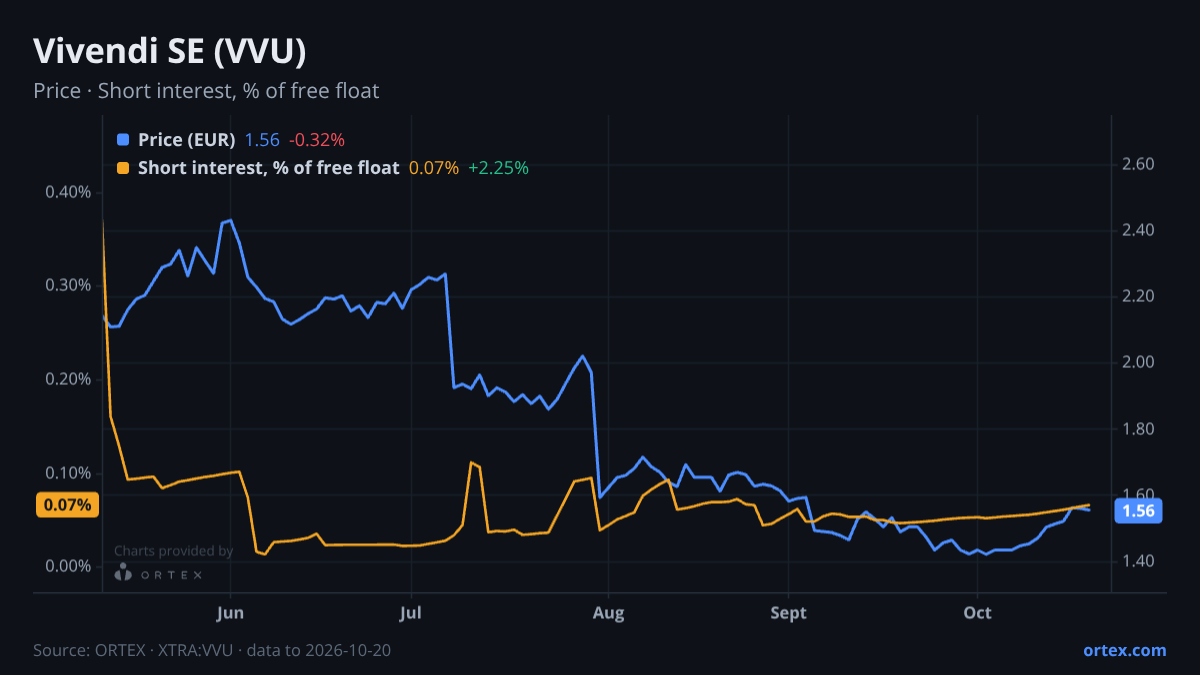
Task: Click the Jul x-axis label
Action: [x=410, y=613]
